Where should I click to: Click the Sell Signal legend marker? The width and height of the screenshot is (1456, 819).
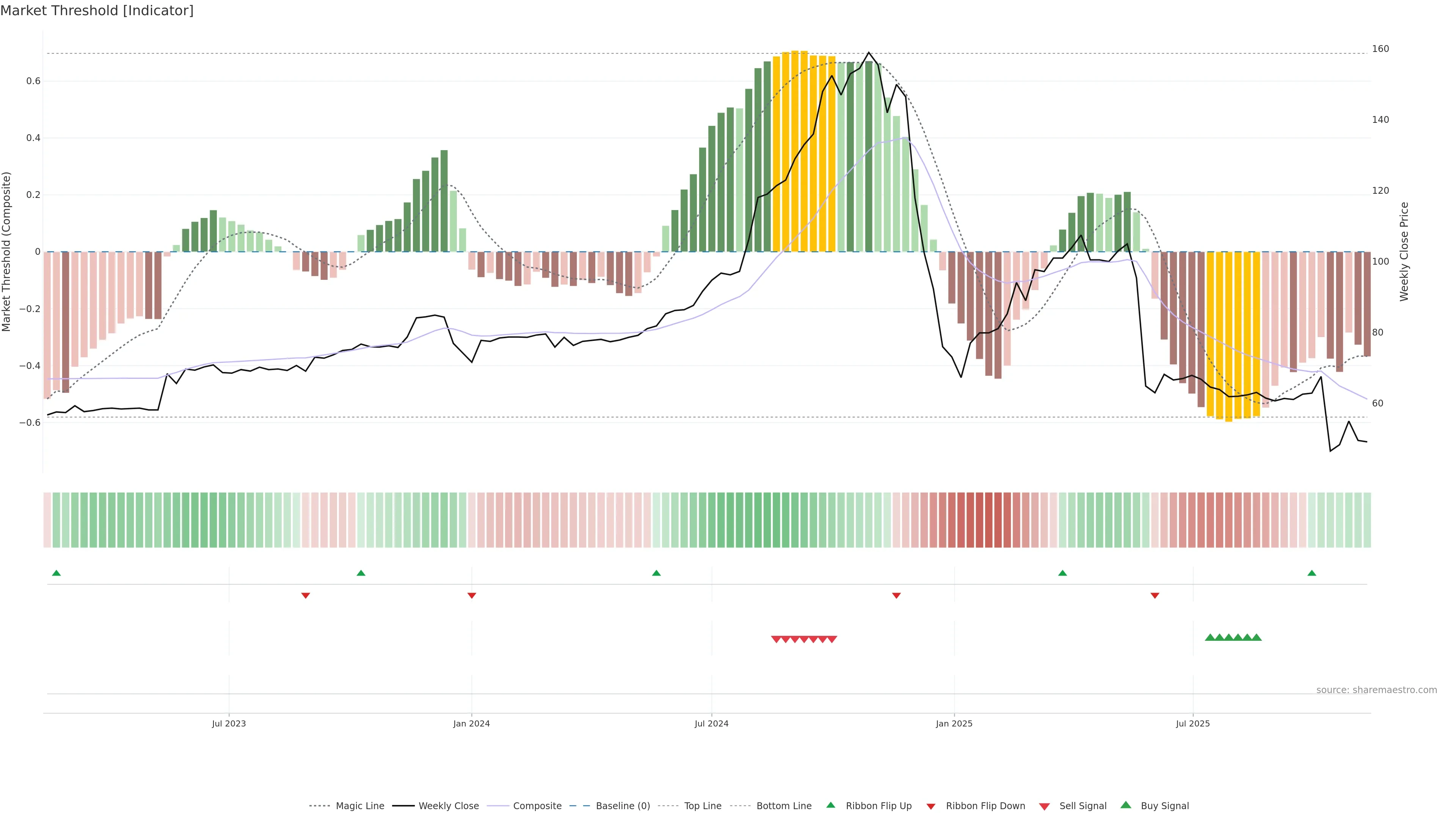1044,806
